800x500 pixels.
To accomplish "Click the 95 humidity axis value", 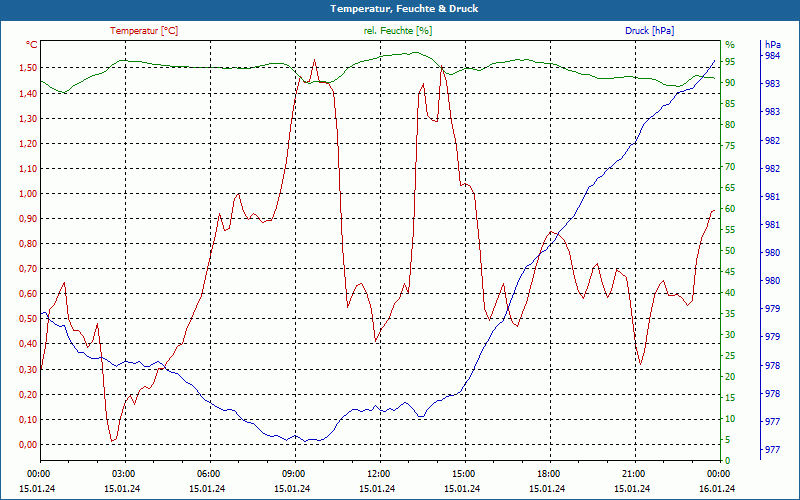I will 730,62.
